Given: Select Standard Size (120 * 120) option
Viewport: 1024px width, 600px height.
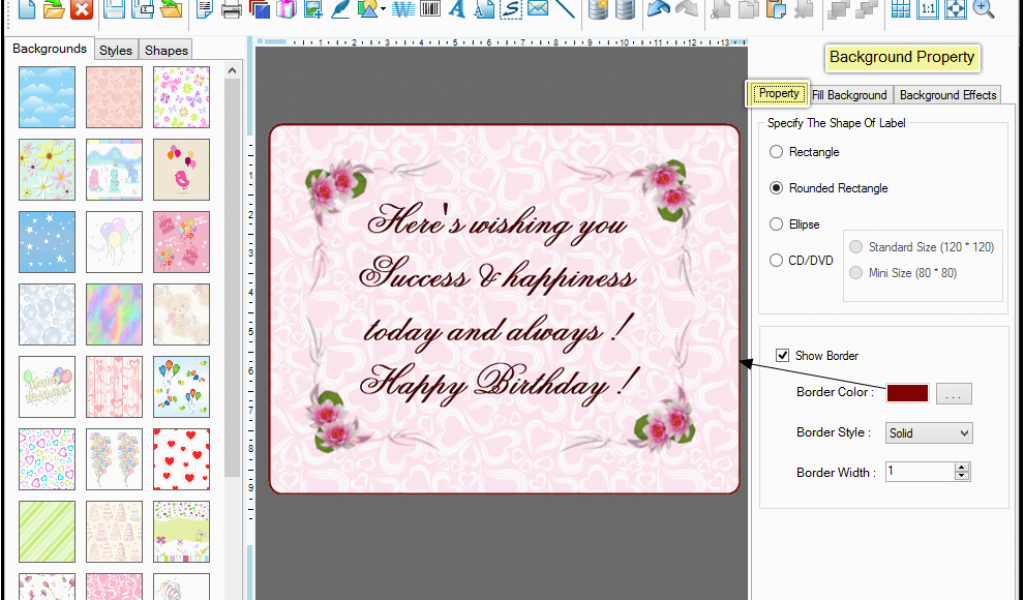Looking at the screenshot, I should pos(856,247).
